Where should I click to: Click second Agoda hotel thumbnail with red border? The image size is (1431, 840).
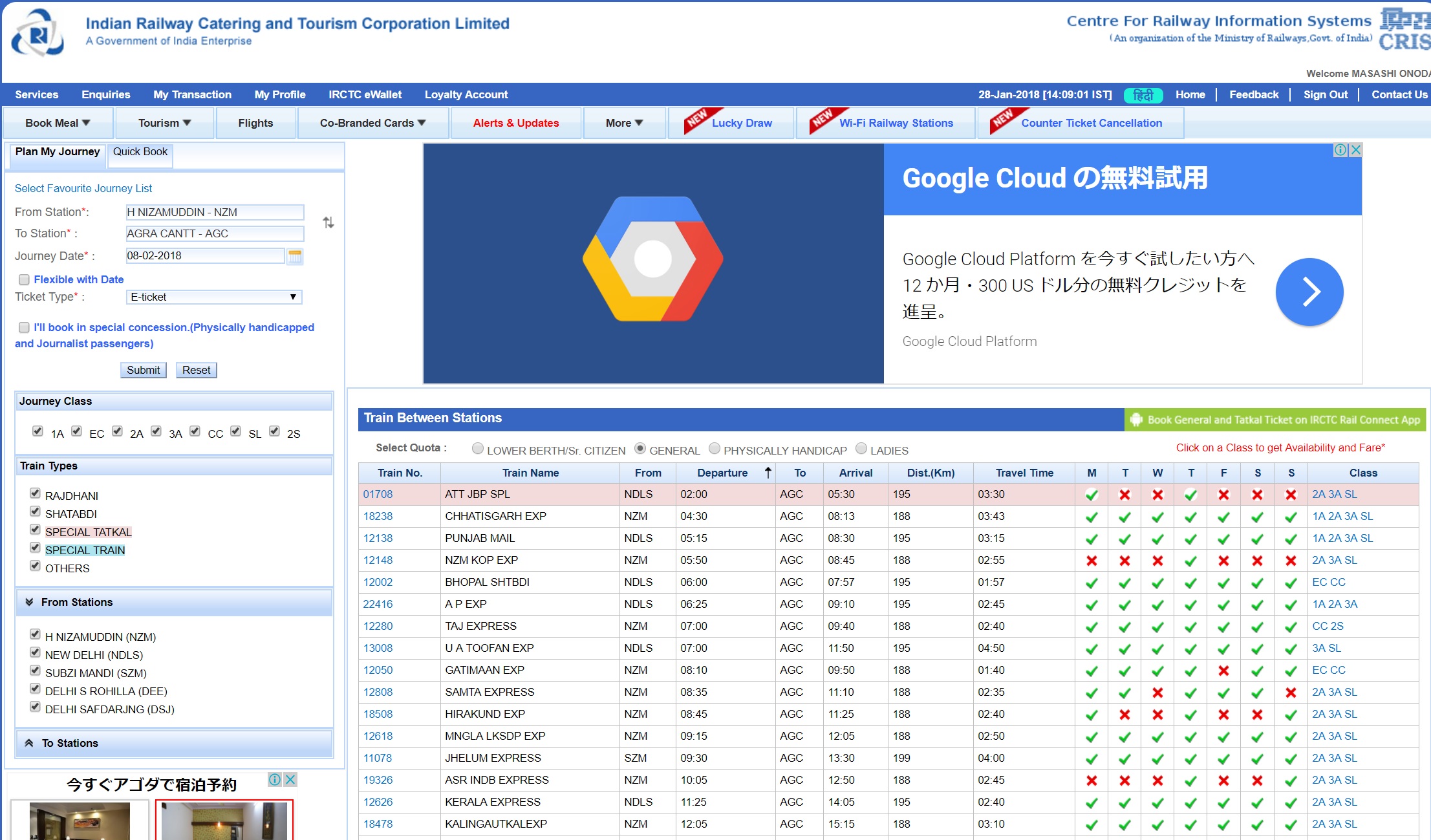click(224, 821)
